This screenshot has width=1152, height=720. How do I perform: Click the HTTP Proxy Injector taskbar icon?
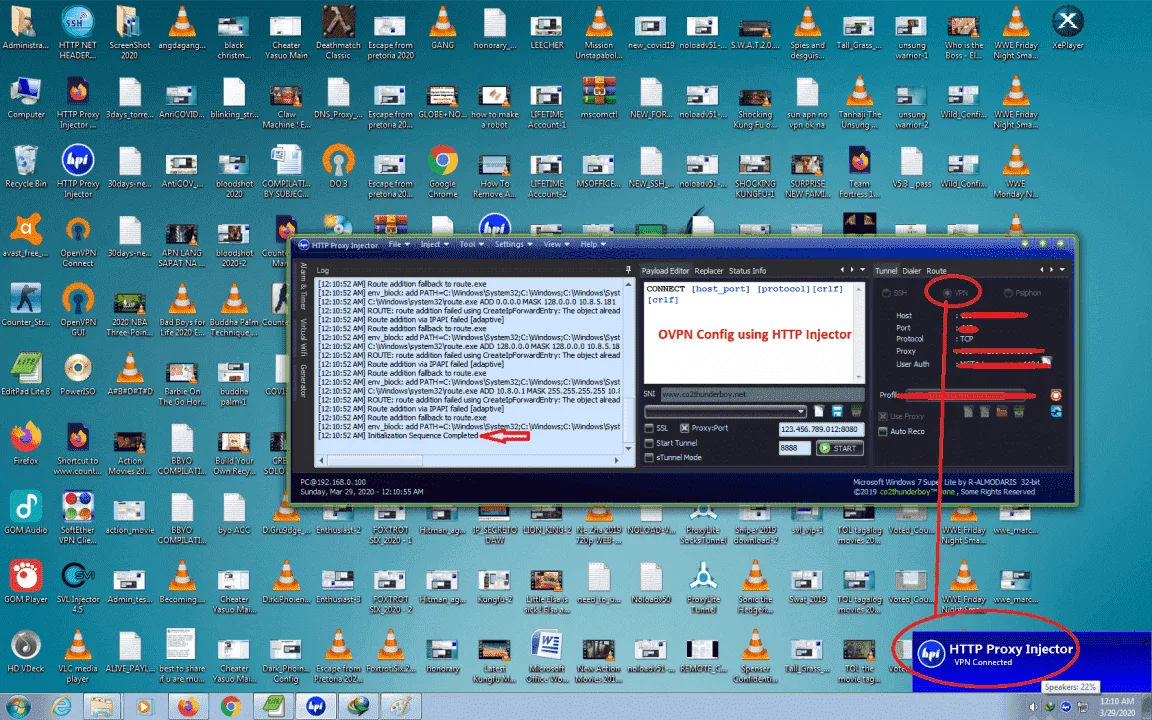coord(316,707)
